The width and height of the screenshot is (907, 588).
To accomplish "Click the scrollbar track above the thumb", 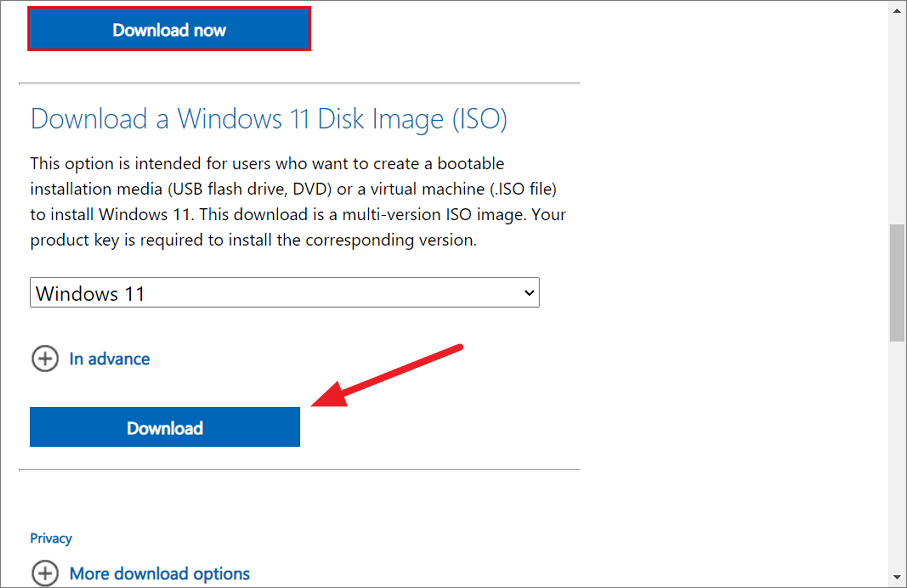I will 897,121.
